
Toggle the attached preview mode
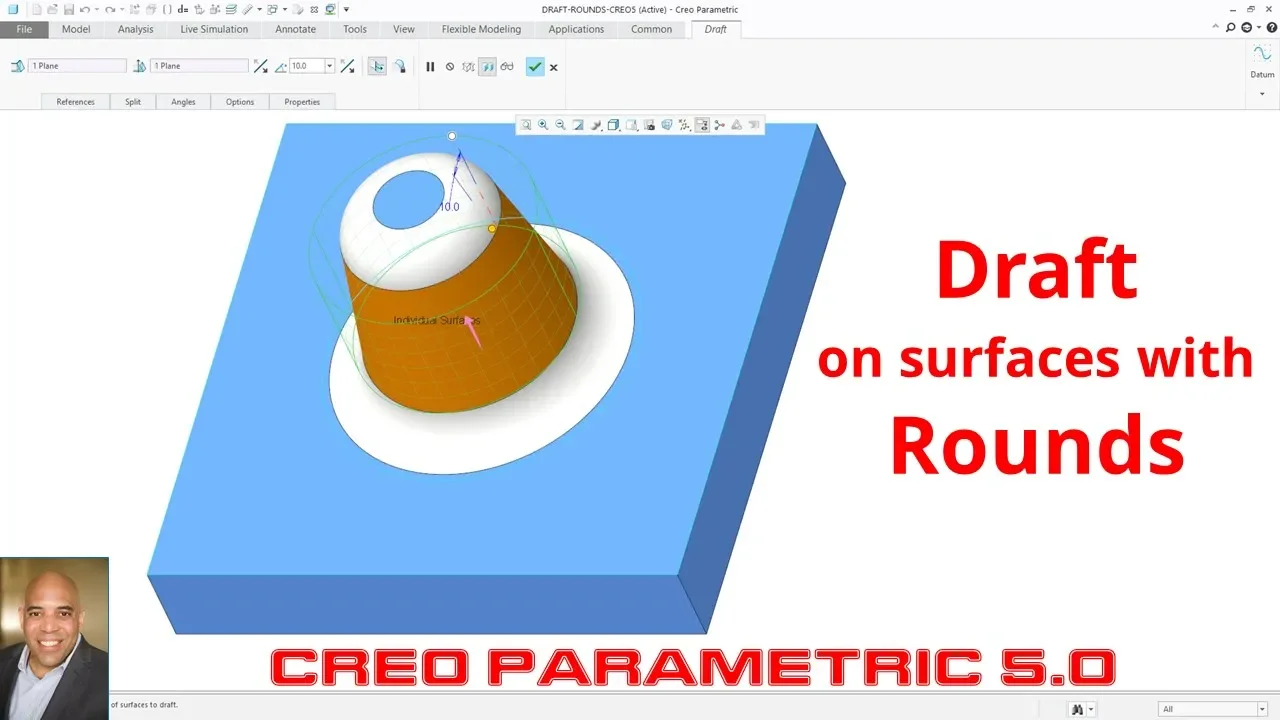pyautogui.click(x=487, y=67)
